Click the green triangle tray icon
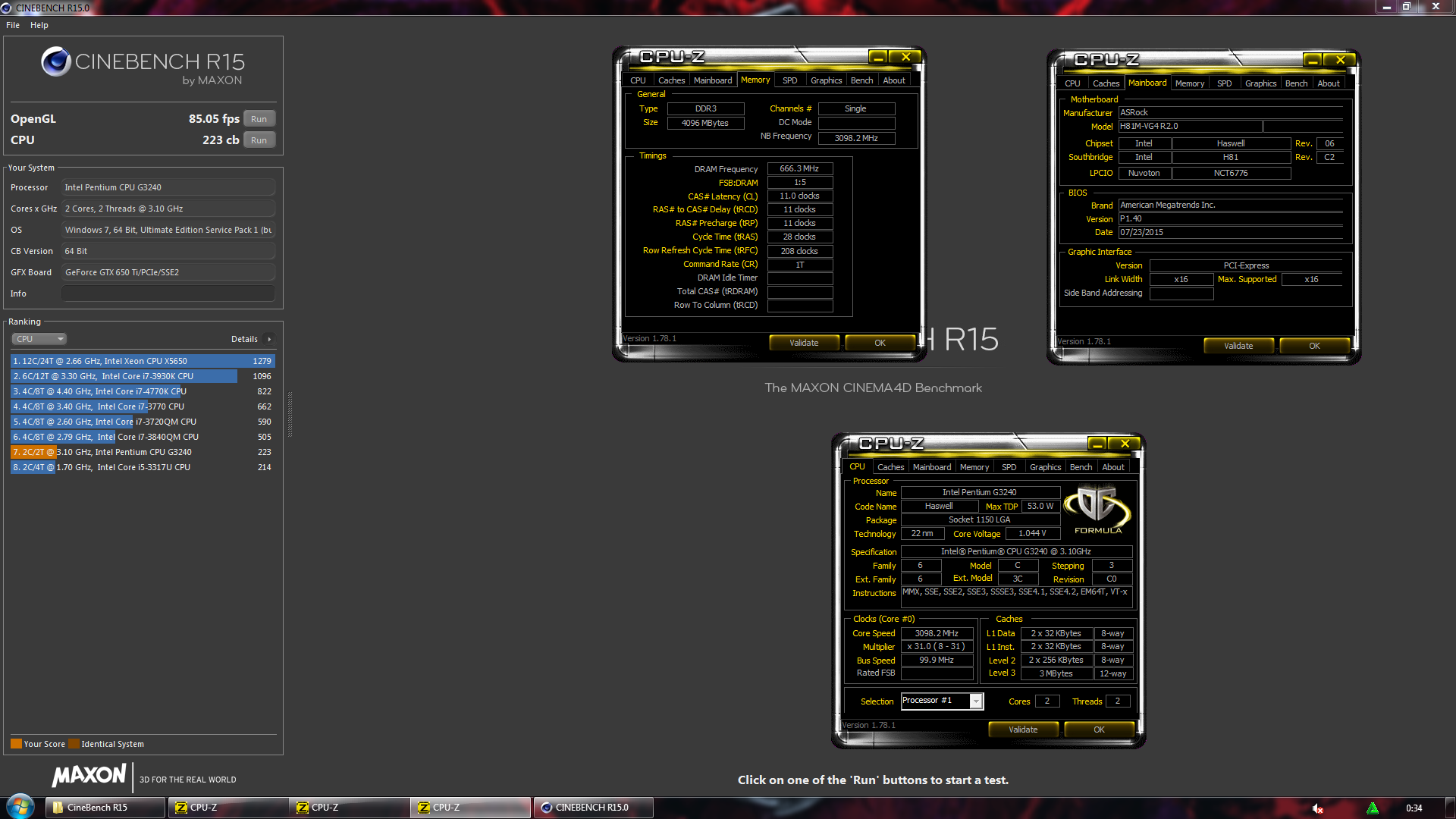Image resolution: width=1456 pixels, height=819 pixels. coord(1373,808)
